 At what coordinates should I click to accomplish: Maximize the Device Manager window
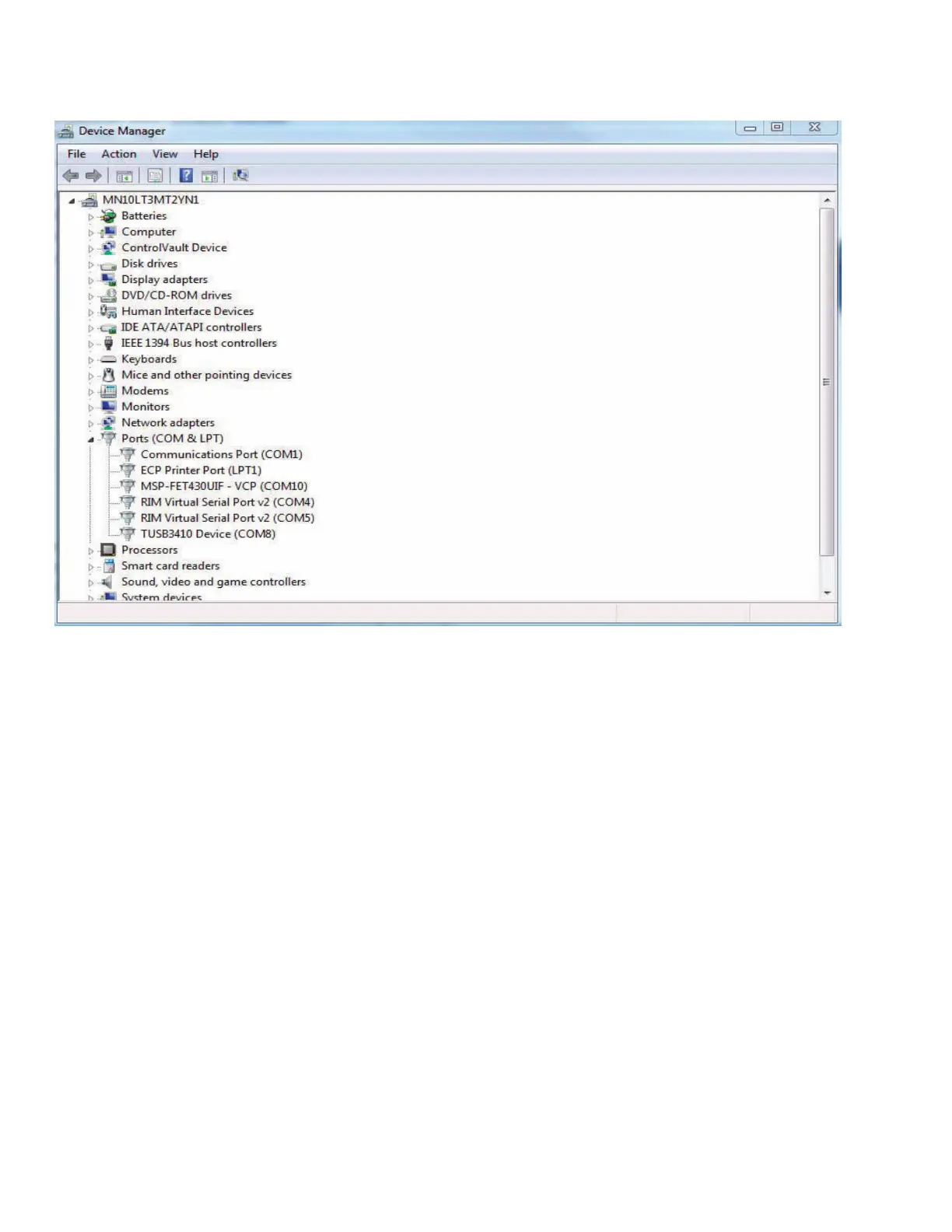point(777,128)
